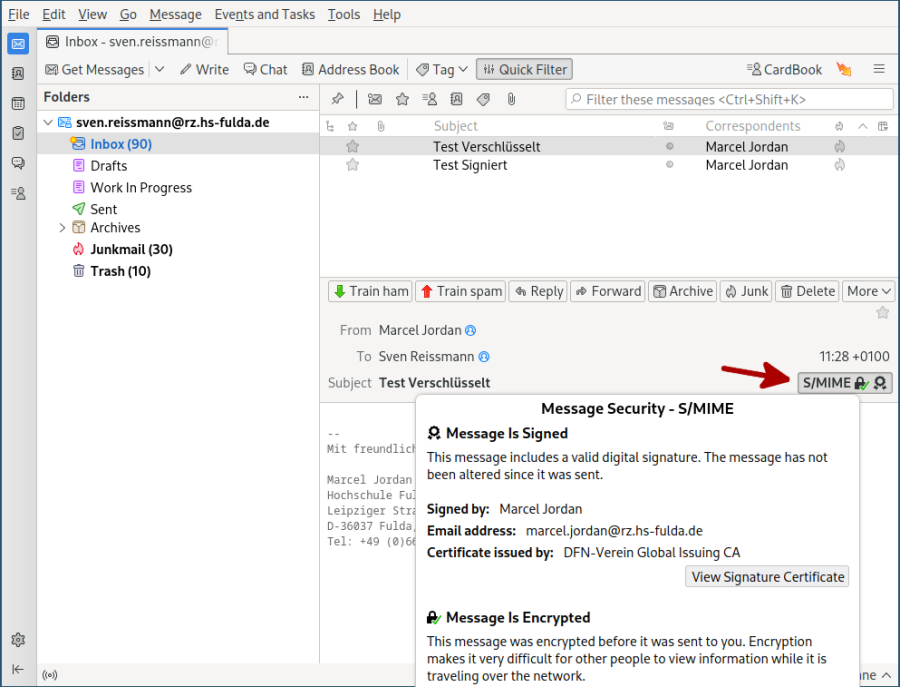Open the Get Messages dropdown arrow
This screenshot has width=900, height=687.
[x=157, y=69]
